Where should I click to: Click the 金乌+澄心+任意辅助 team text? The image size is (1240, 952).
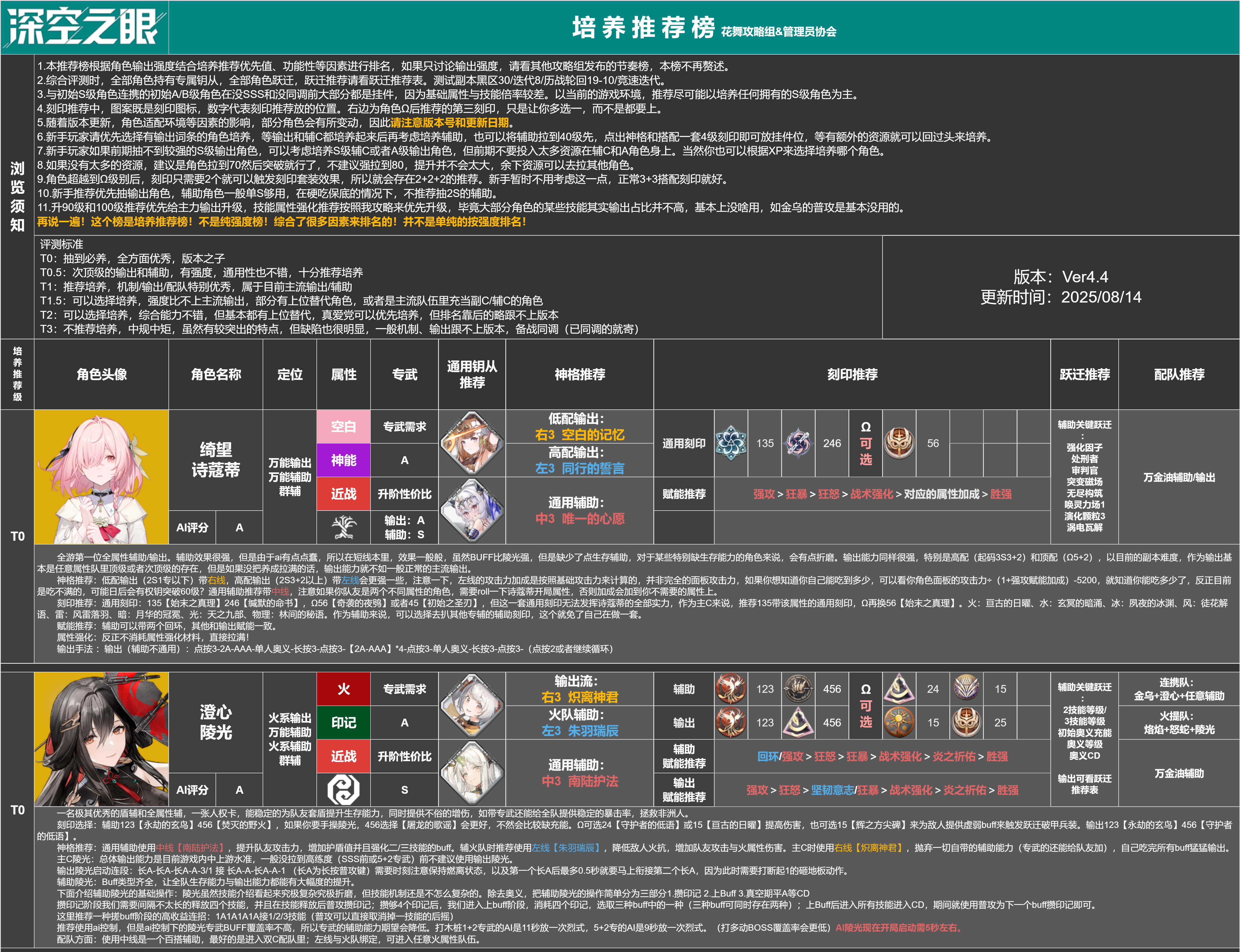pyautogui.click(x=1179, y=695)
